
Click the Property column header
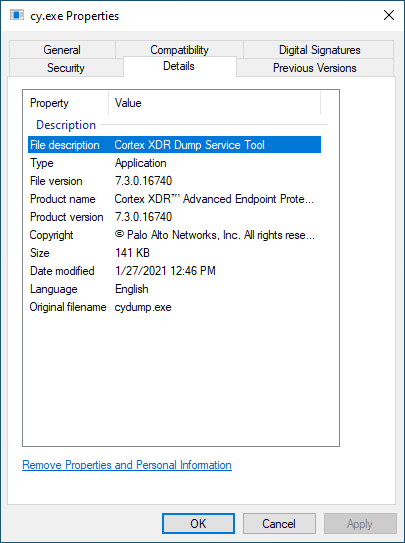[x=66, y=103]
